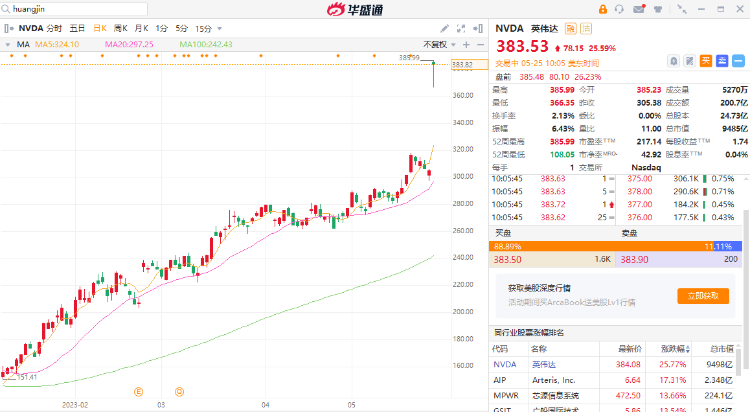
Task: Click the 融 margin badge next to 英伟达
Action: [571, 29]
